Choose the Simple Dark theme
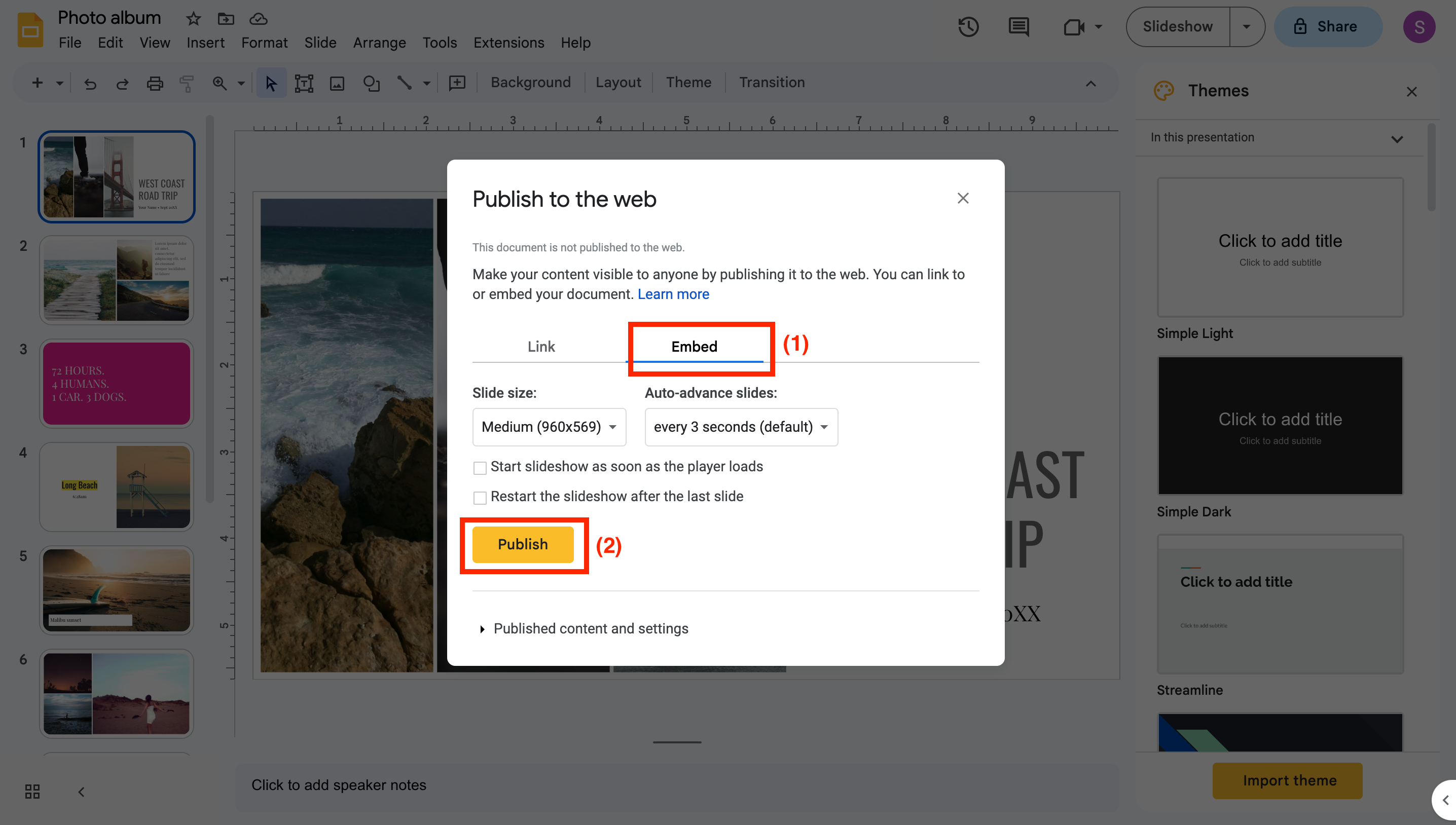Viewport: 1456px width, 825px height. 1280,425
